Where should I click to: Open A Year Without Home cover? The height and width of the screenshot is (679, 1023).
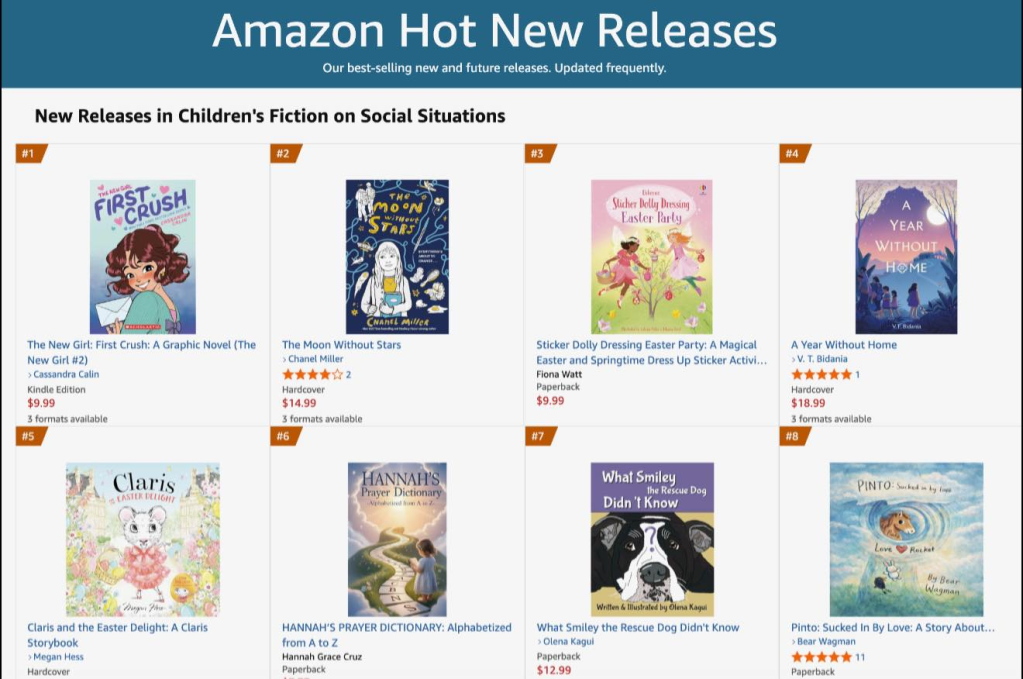coord(906,257)
